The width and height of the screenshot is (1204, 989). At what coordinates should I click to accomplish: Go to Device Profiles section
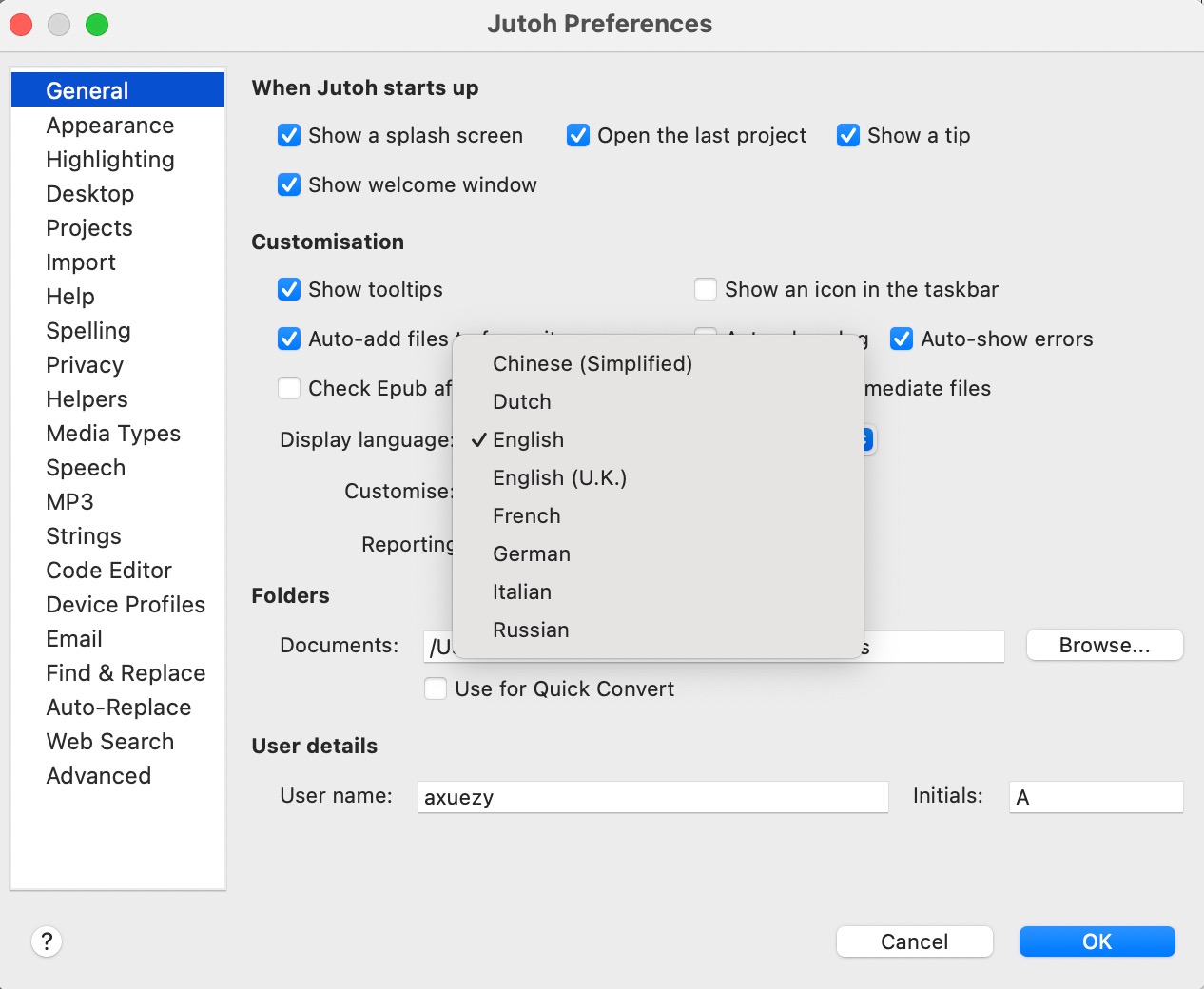click(126, 605)
